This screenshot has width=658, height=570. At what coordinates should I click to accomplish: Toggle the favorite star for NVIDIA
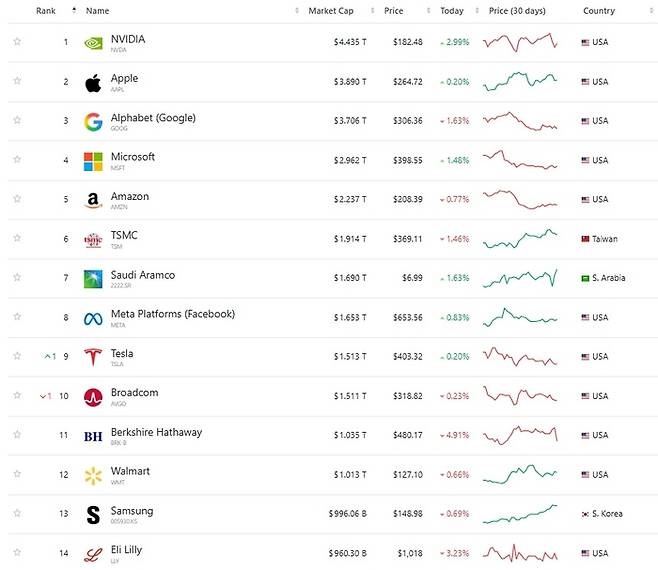[17, 43]
